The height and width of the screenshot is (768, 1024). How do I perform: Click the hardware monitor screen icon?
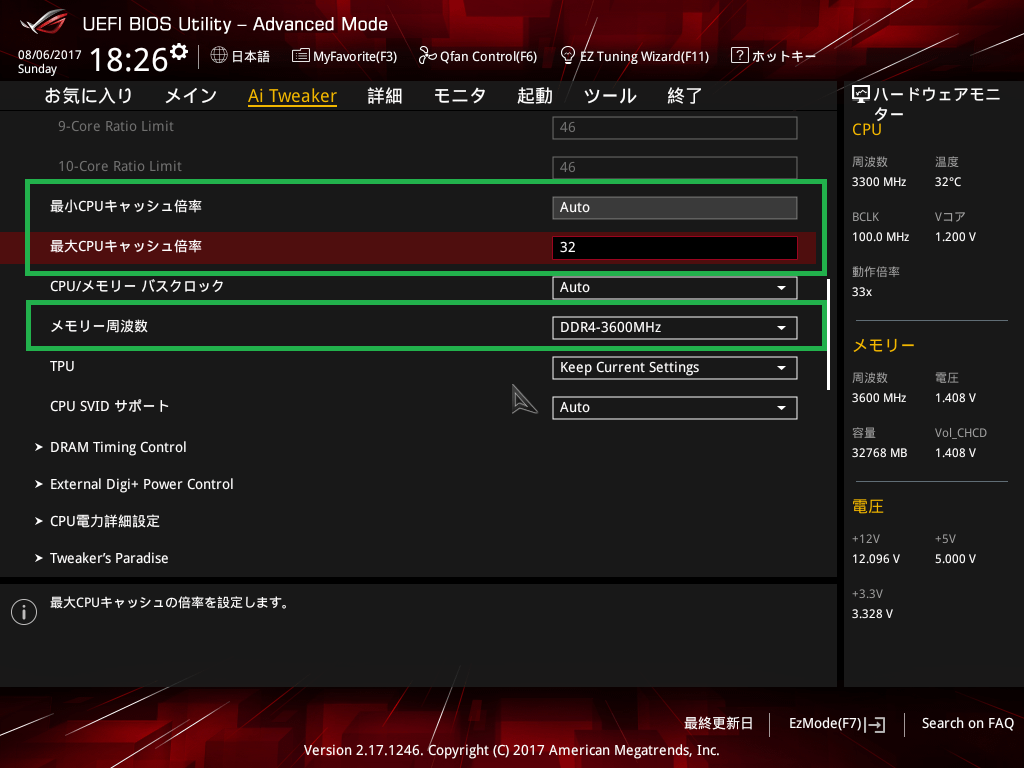[x=861, y=95]
